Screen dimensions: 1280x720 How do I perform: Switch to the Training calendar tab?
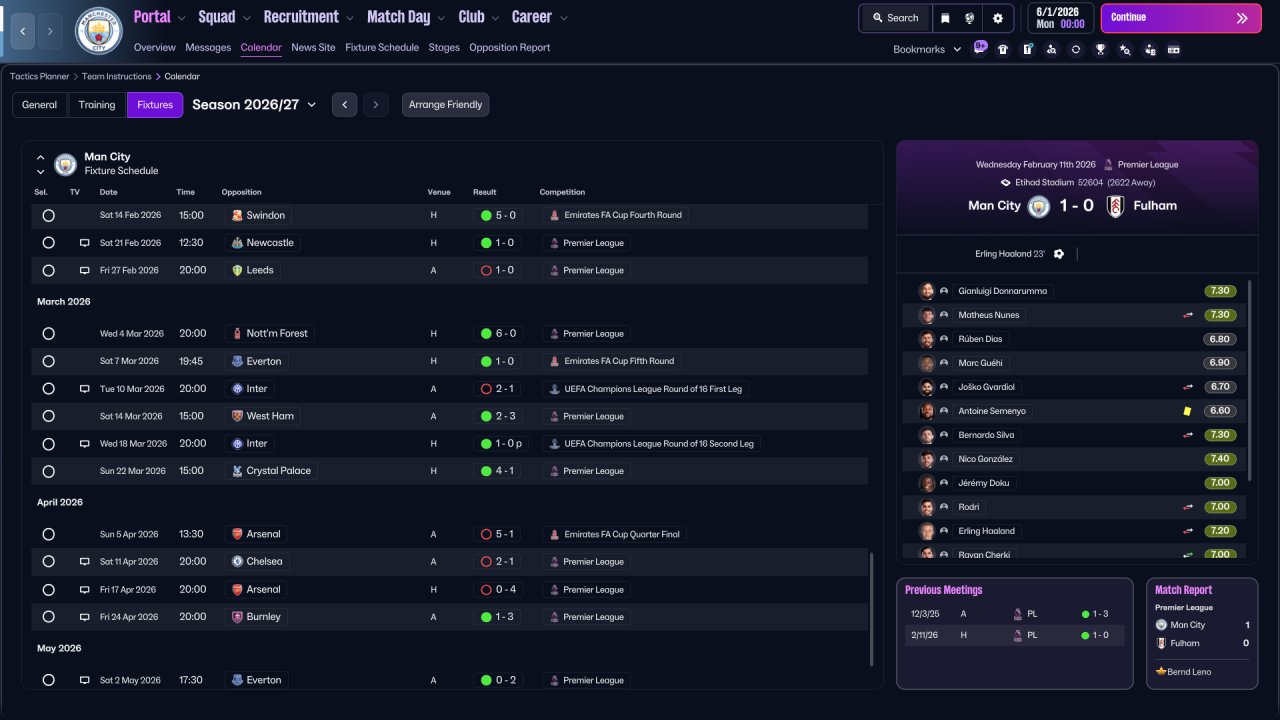pos(97,105)
